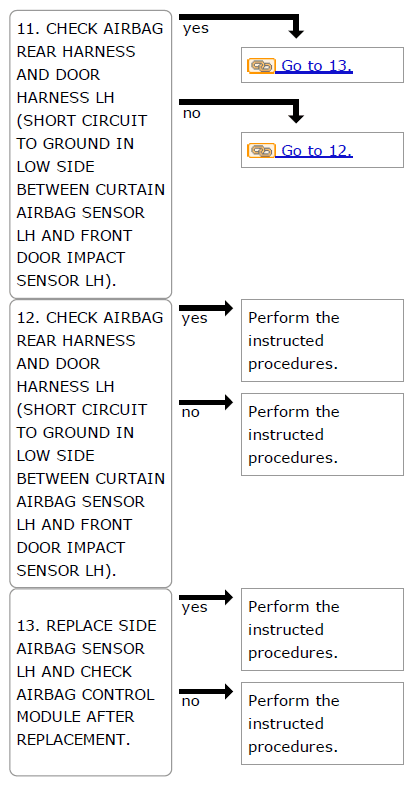The height and width of the screenshot is (786, 413).
Task: Click the 'yes' text label of step 13
Action: click(x=194, y=608)
